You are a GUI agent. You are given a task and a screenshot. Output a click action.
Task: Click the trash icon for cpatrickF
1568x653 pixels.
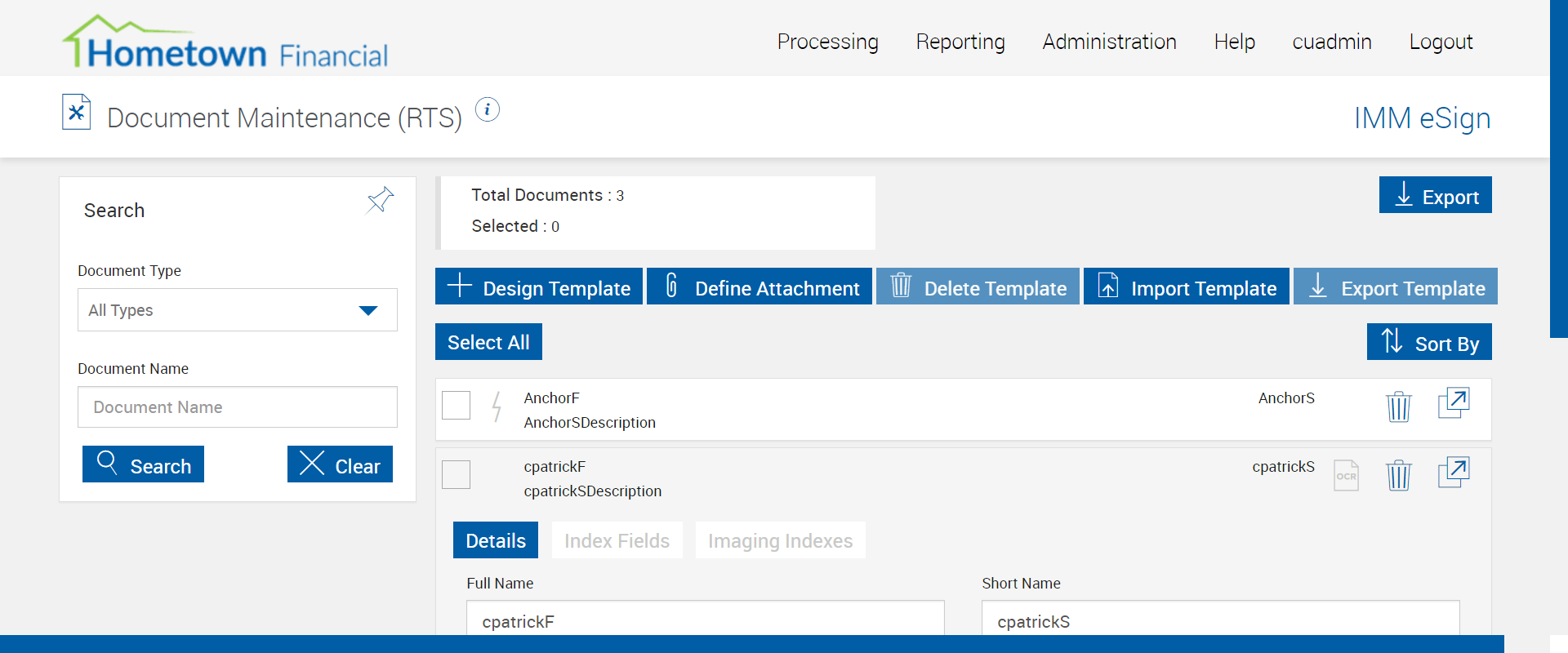click(x=1398, y=474)
